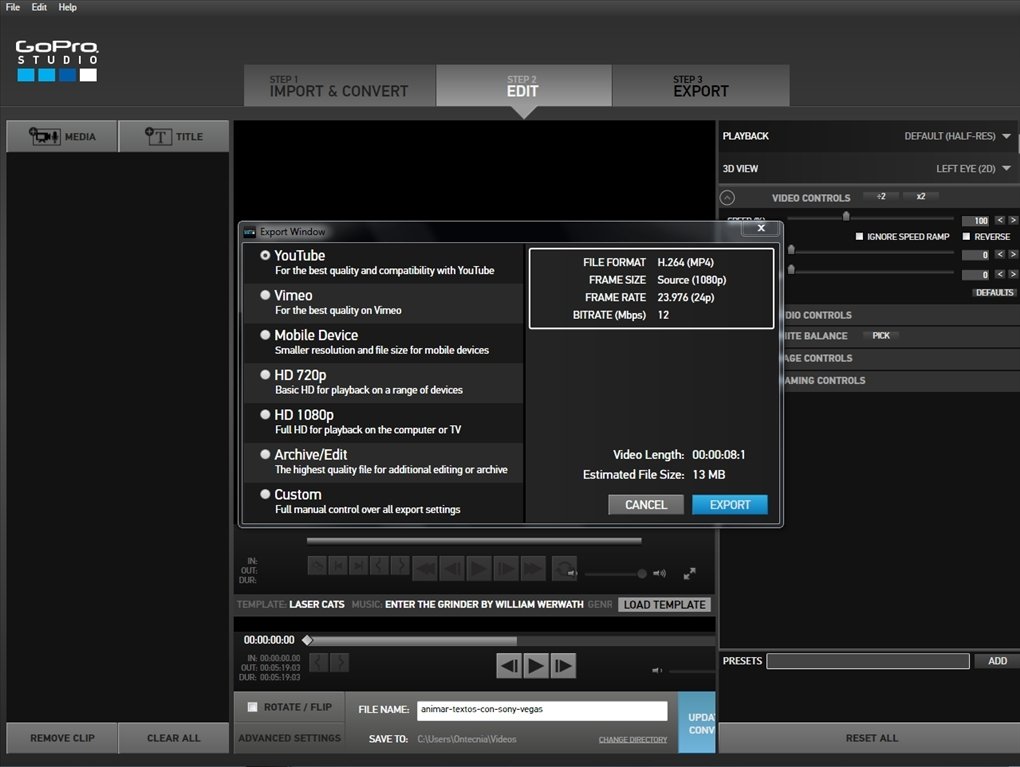
Task: Click step-forward frame in upper player controls
Action: (x=505, y=569)
